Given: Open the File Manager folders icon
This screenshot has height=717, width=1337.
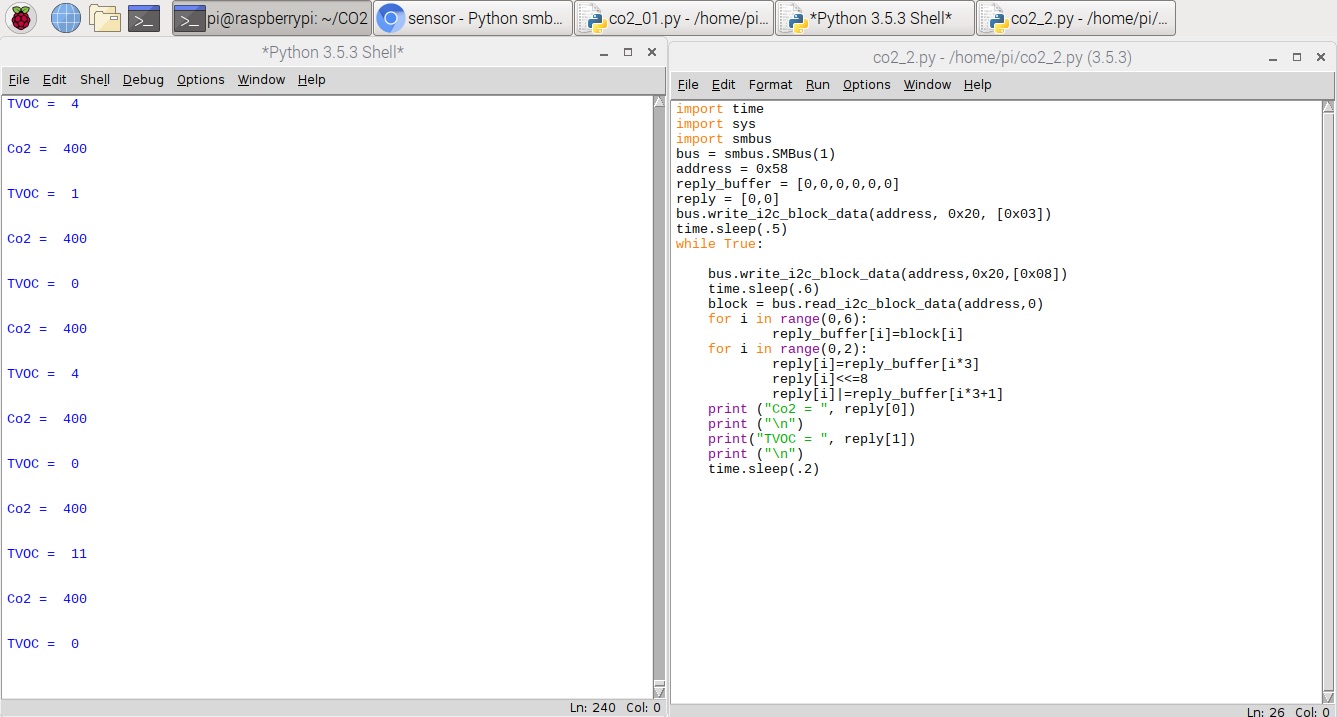Looking at the screenshot, I should (x=105, y=17).
